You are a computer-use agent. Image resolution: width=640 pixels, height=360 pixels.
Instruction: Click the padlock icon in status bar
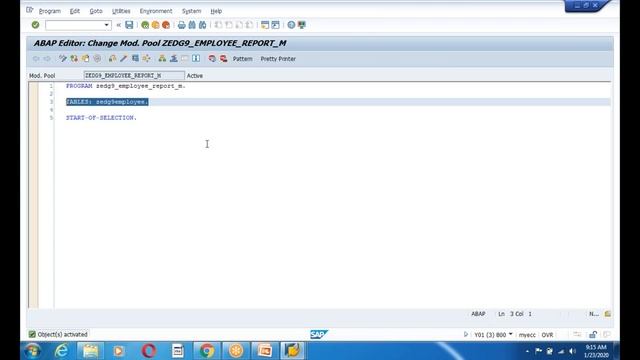pos(593,335)
